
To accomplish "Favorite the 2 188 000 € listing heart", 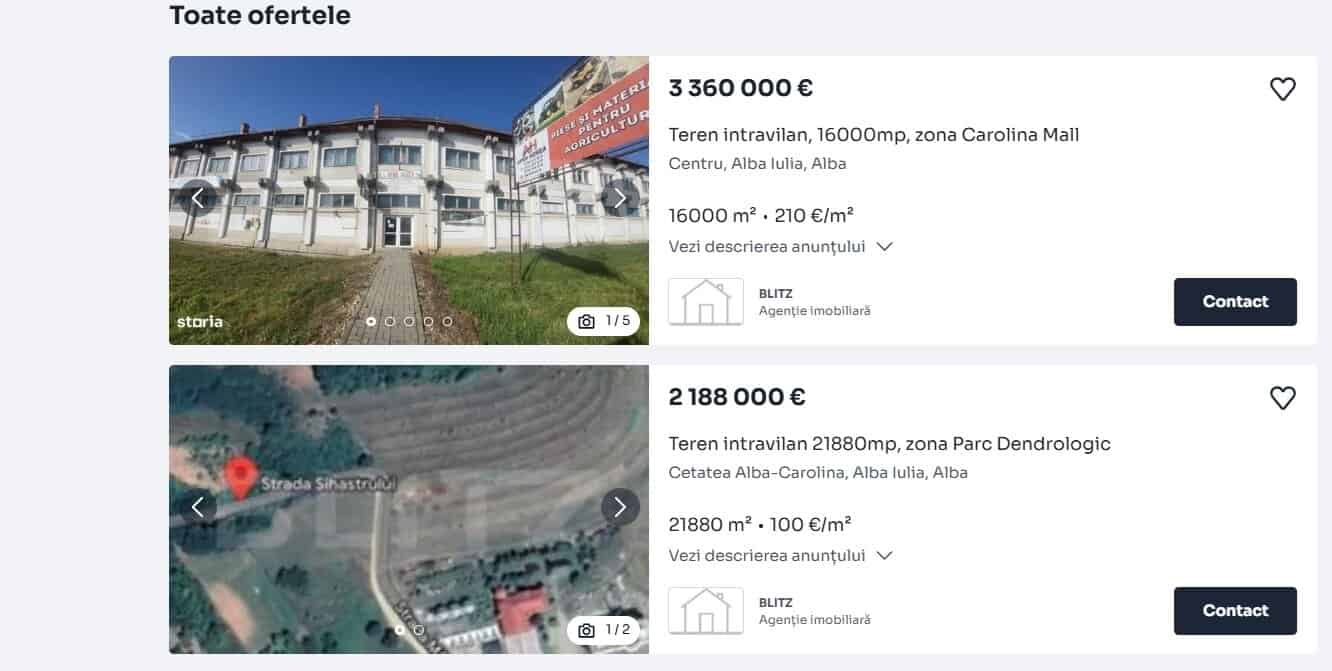I will [1282, 398].
